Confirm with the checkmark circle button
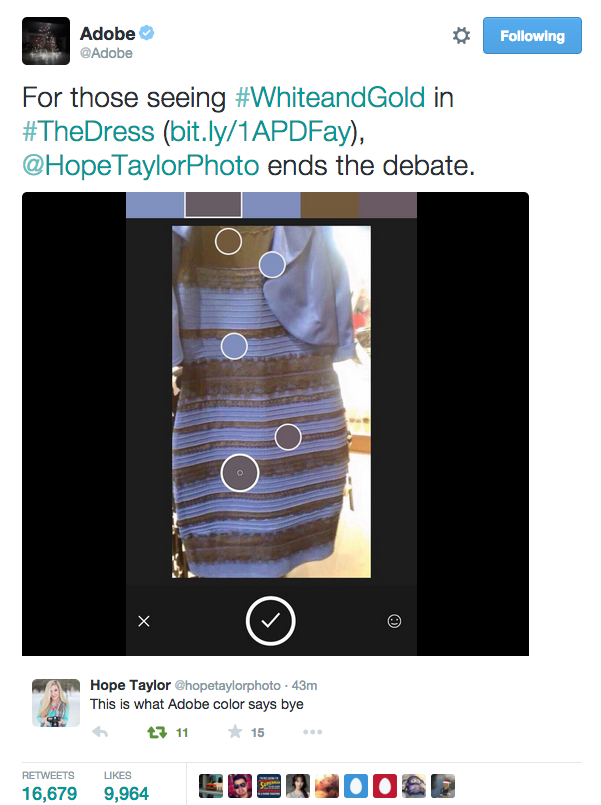This screenshot has width=601, height=805. (270, 621)
